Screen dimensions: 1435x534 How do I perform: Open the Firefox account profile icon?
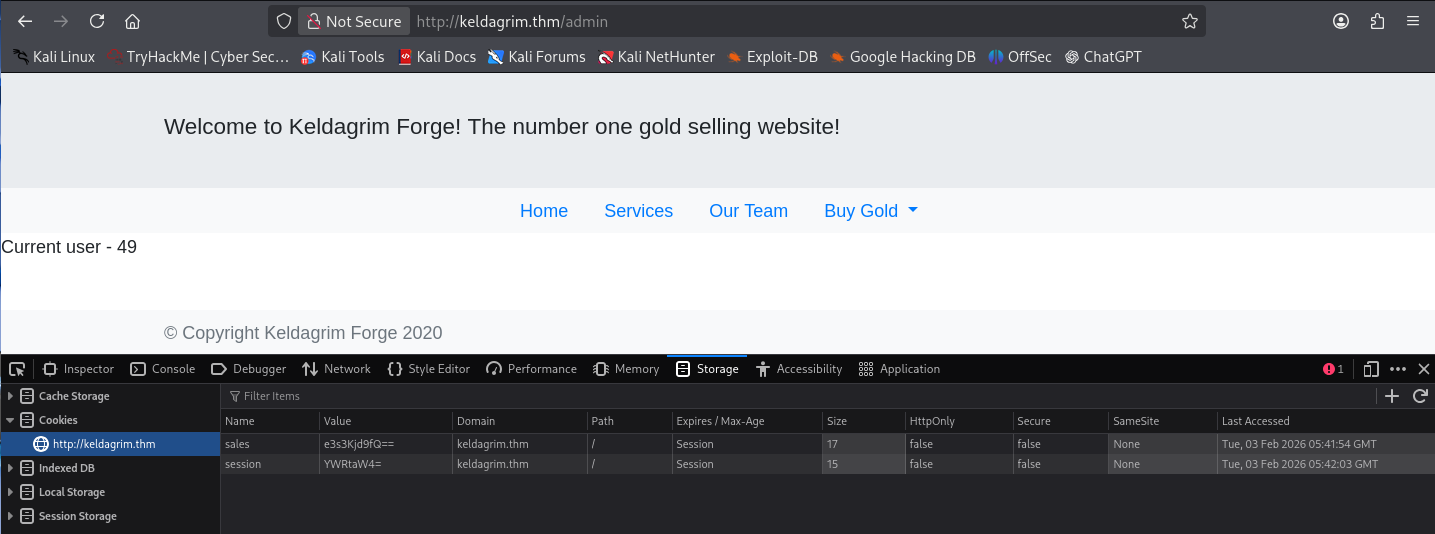[x=1341, y=21]
